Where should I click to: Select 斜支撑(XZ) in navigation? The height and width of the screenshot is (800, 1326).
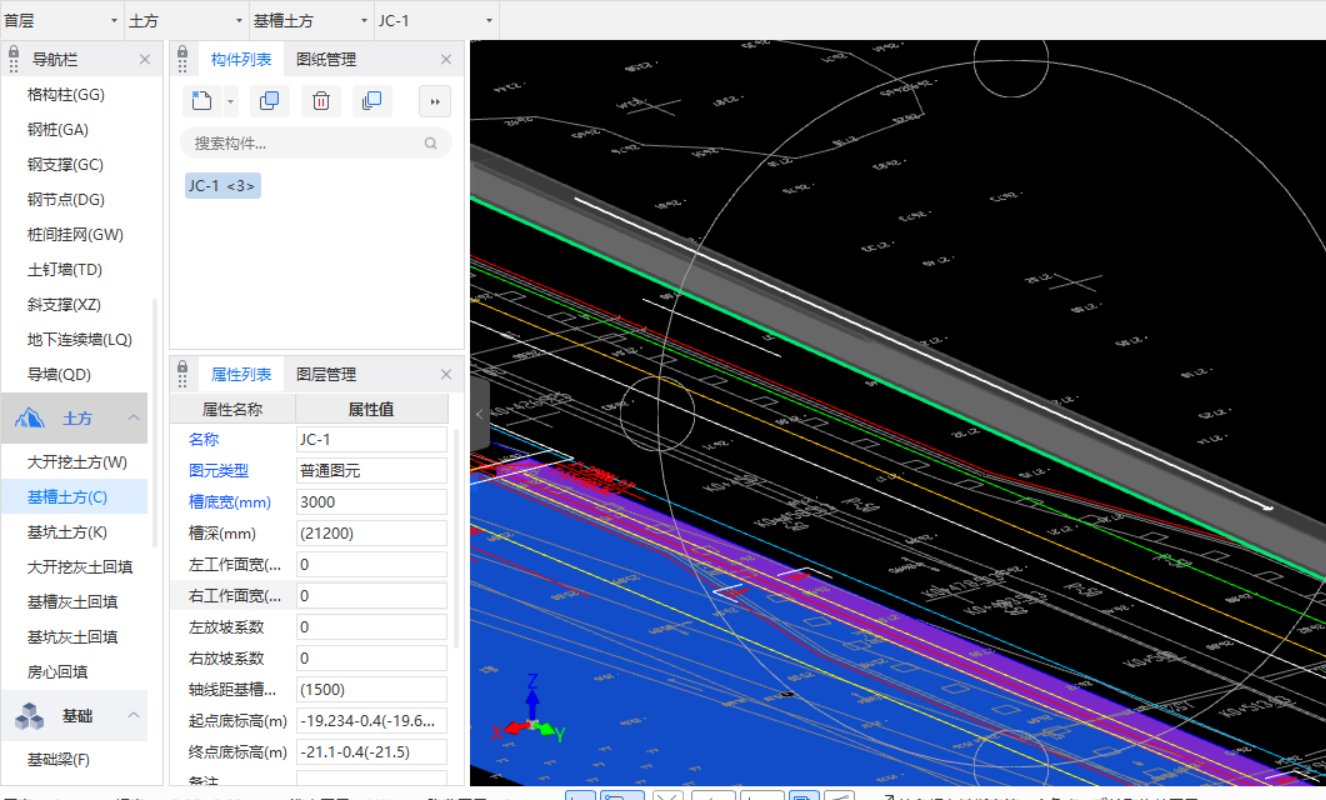pos(64,305)
